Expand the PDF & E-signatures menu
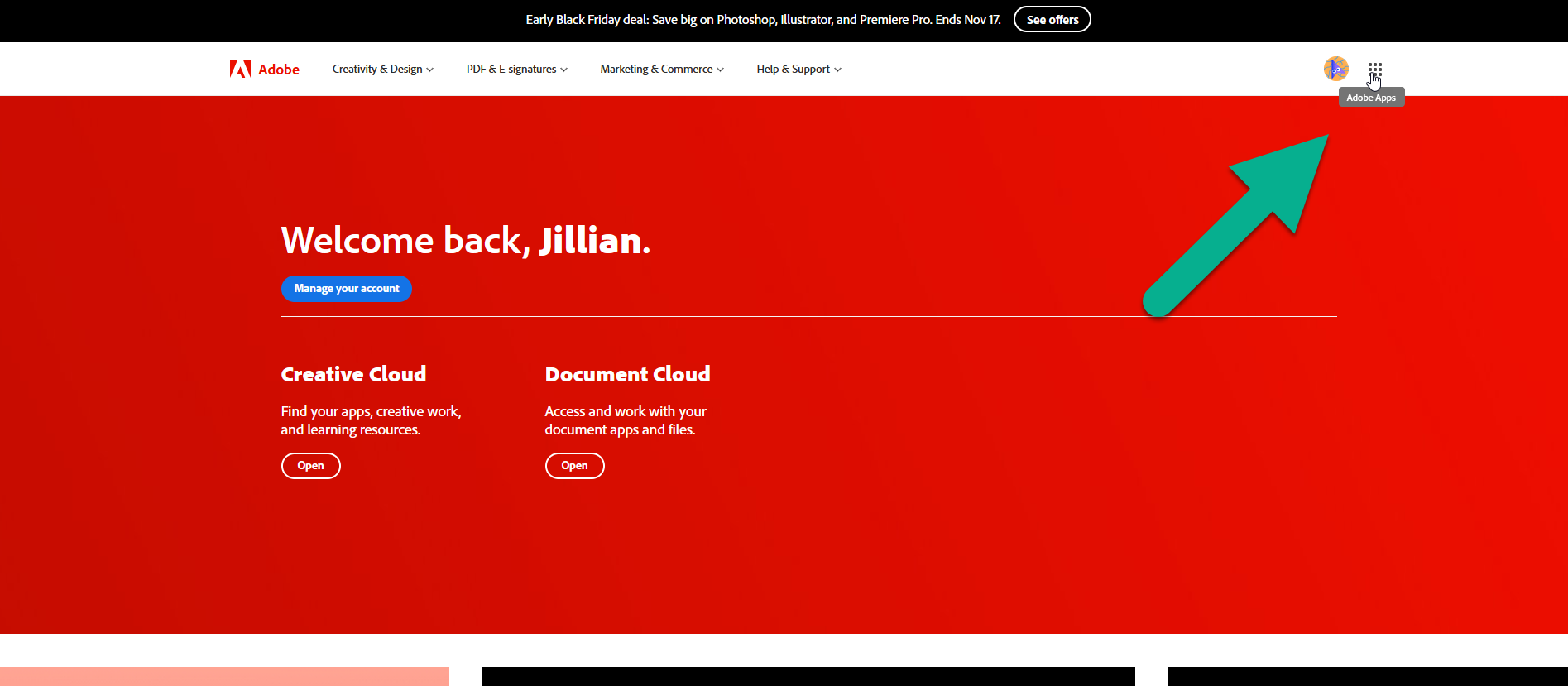 pos(517,69)
